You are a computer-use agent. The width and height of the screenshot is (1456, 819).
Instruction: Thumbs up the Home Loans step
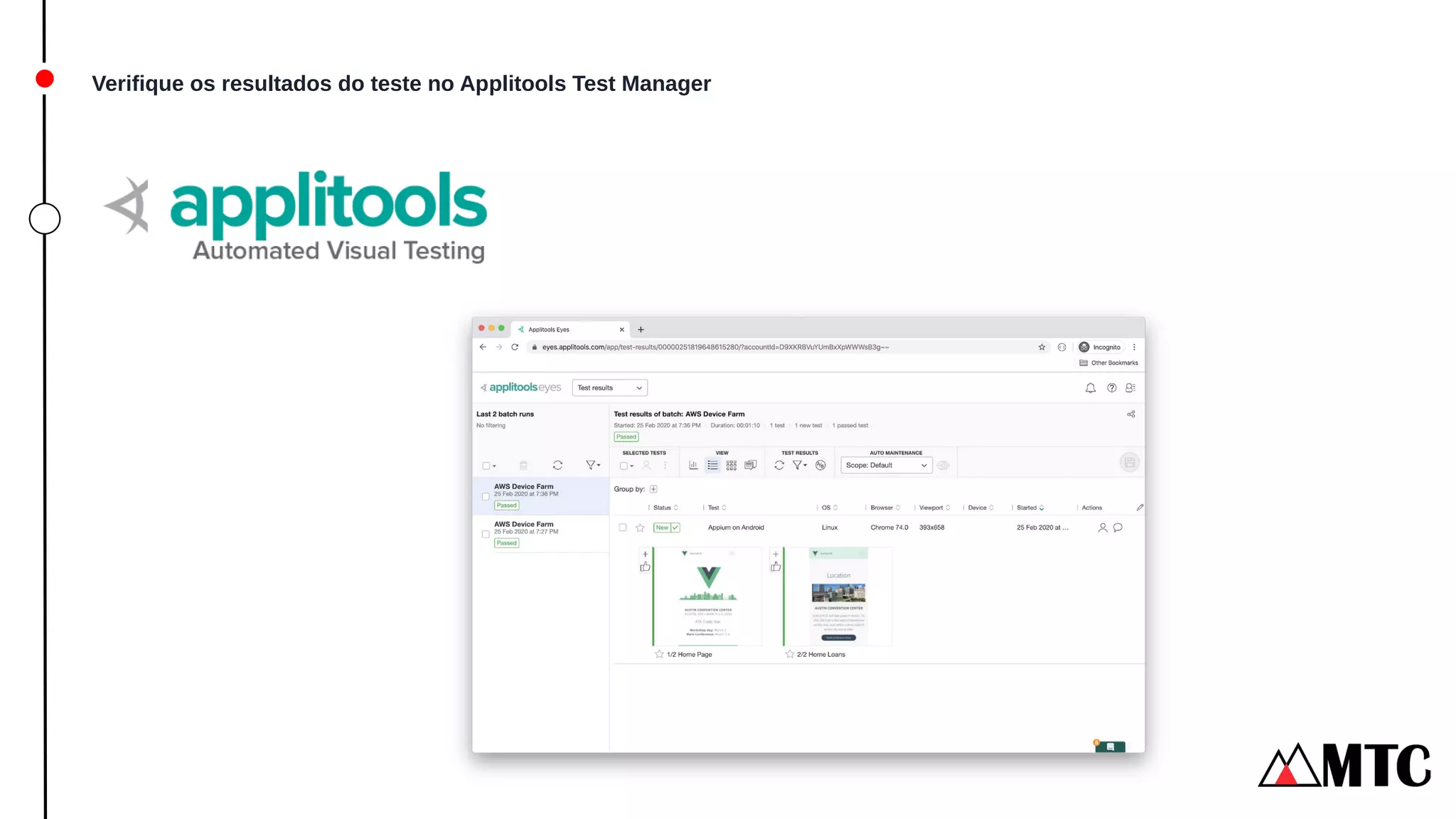tap(776, 567)
